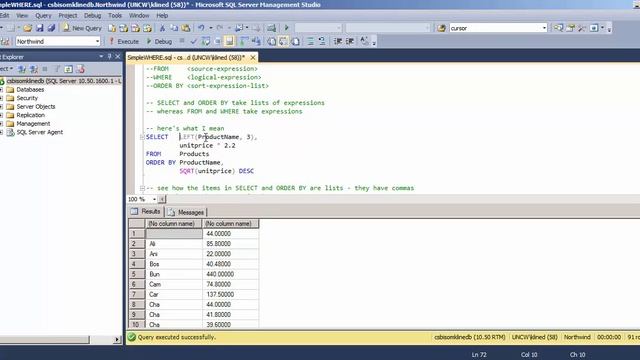640x360 pixels.
Task: Specify Values for Template Parameters icon
Action: (364, 41)
